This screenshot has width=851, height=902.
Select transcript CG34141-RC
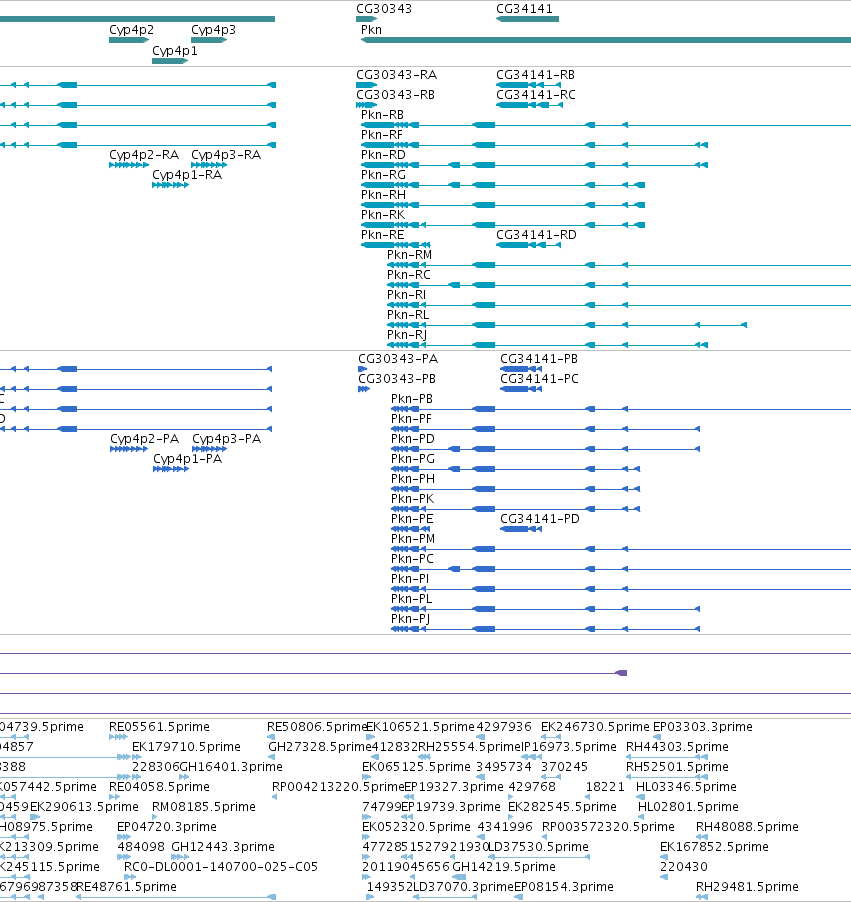[x=536, y=94]
